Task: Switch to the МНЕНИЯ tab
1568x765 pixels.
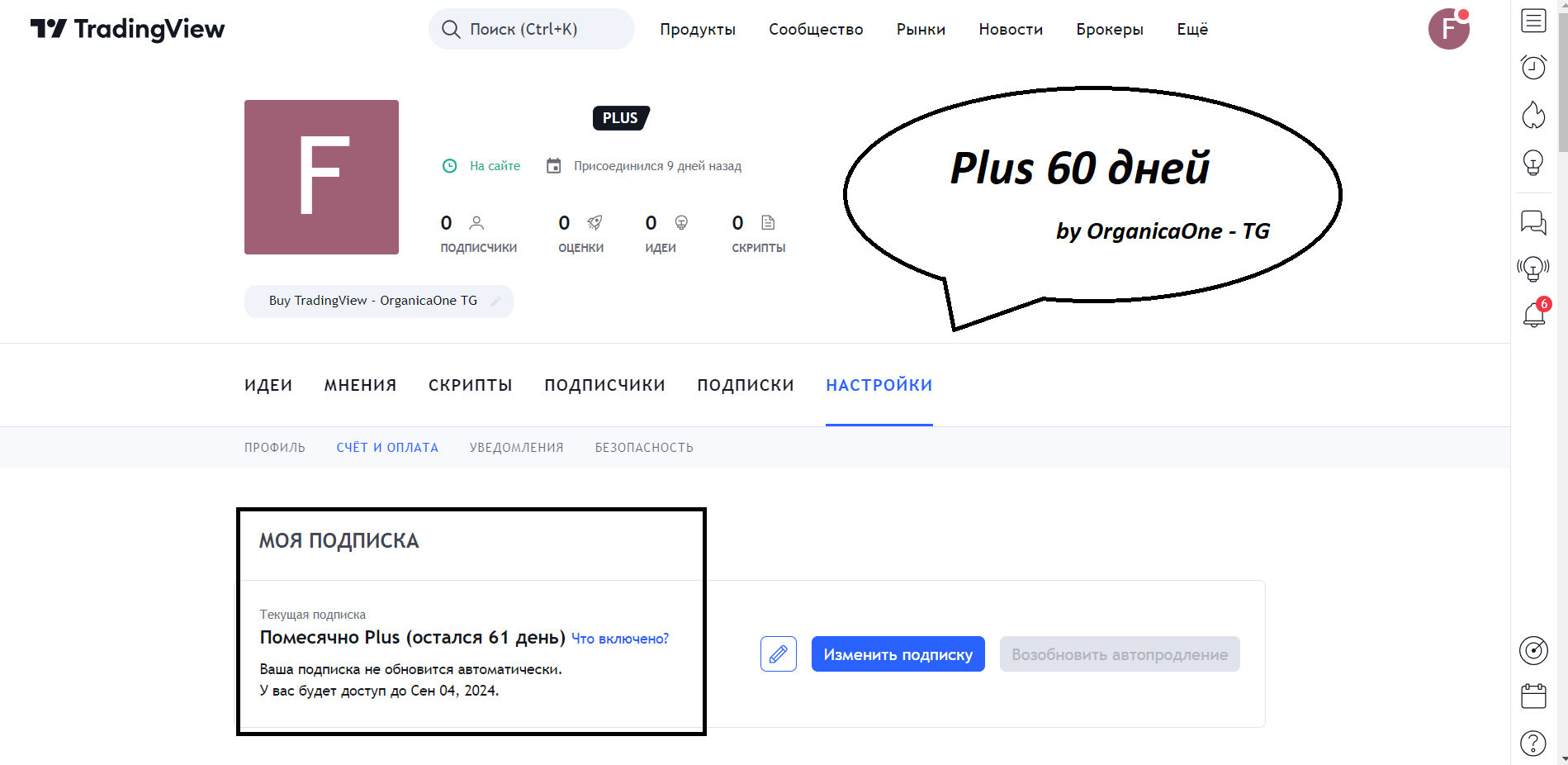Action: 360,386
